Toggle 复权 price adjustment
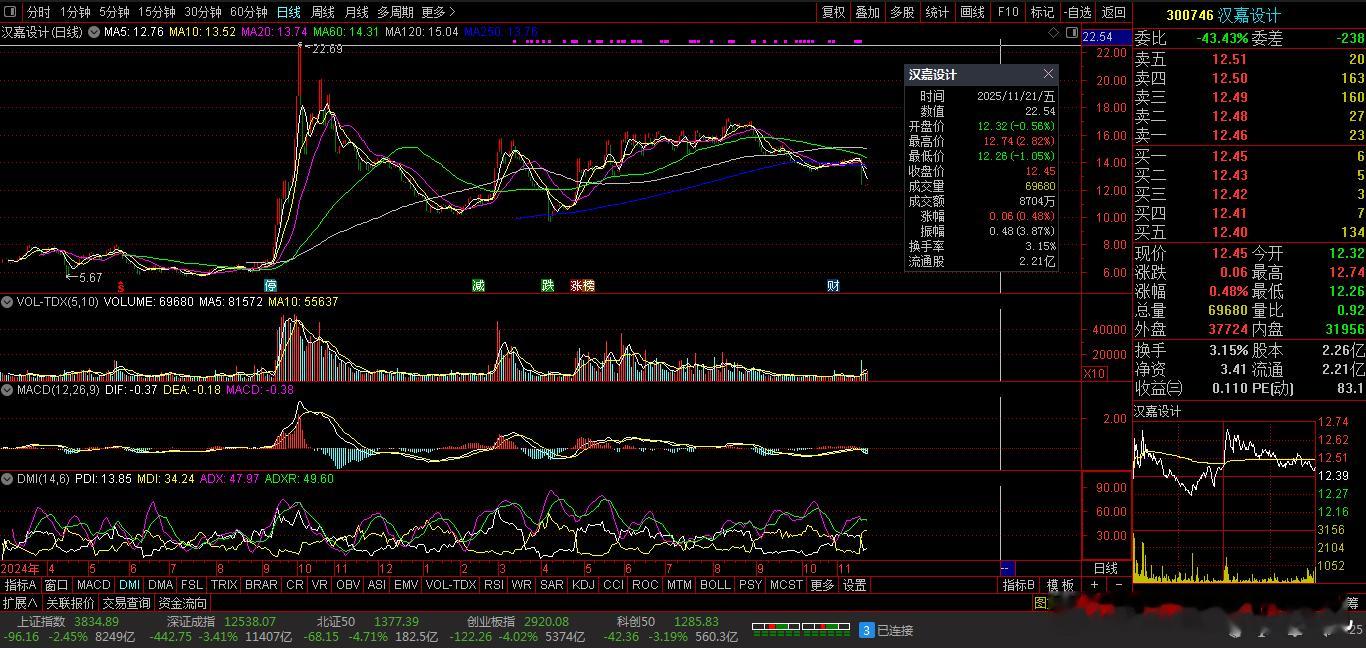 coord(833,12)
